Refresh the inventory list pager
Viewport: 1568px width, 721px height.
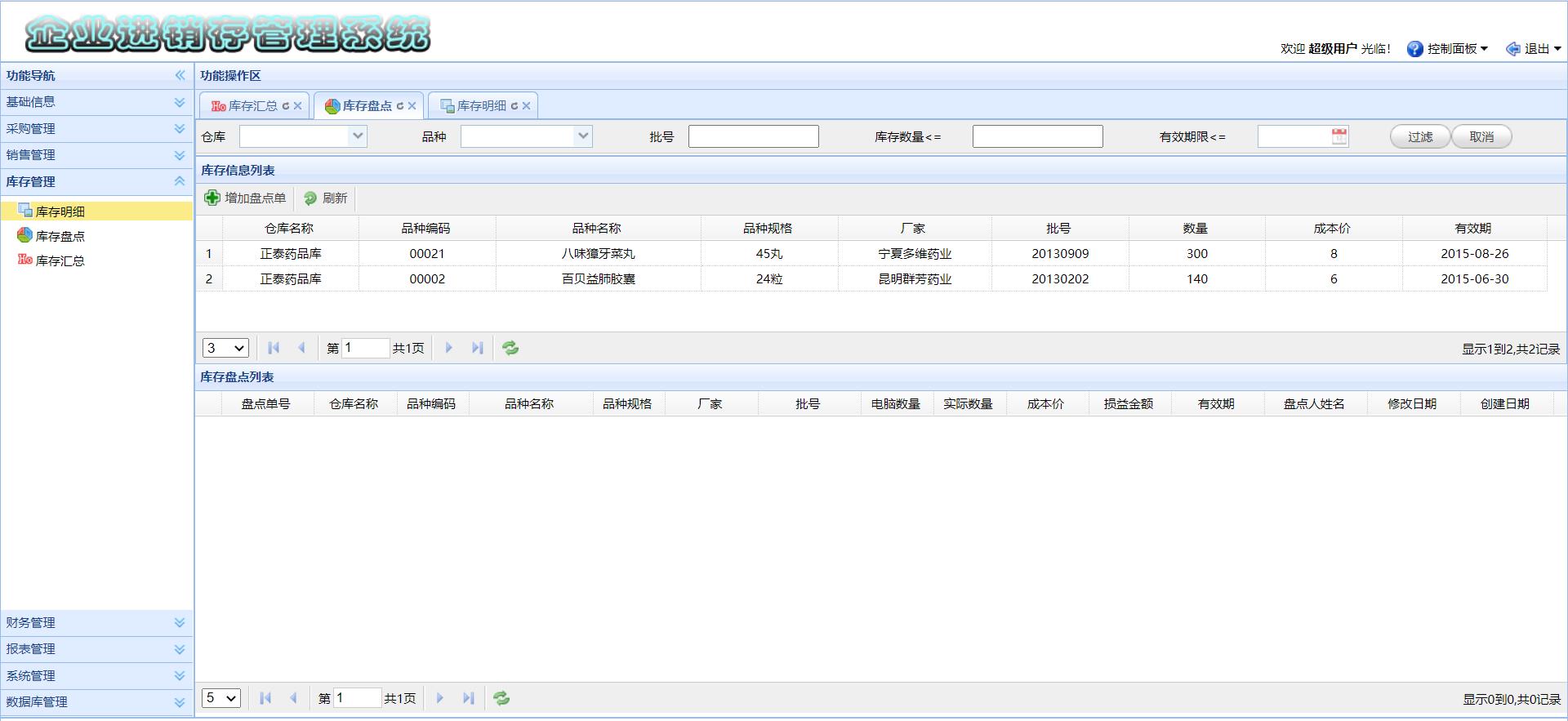click(510, 348)
